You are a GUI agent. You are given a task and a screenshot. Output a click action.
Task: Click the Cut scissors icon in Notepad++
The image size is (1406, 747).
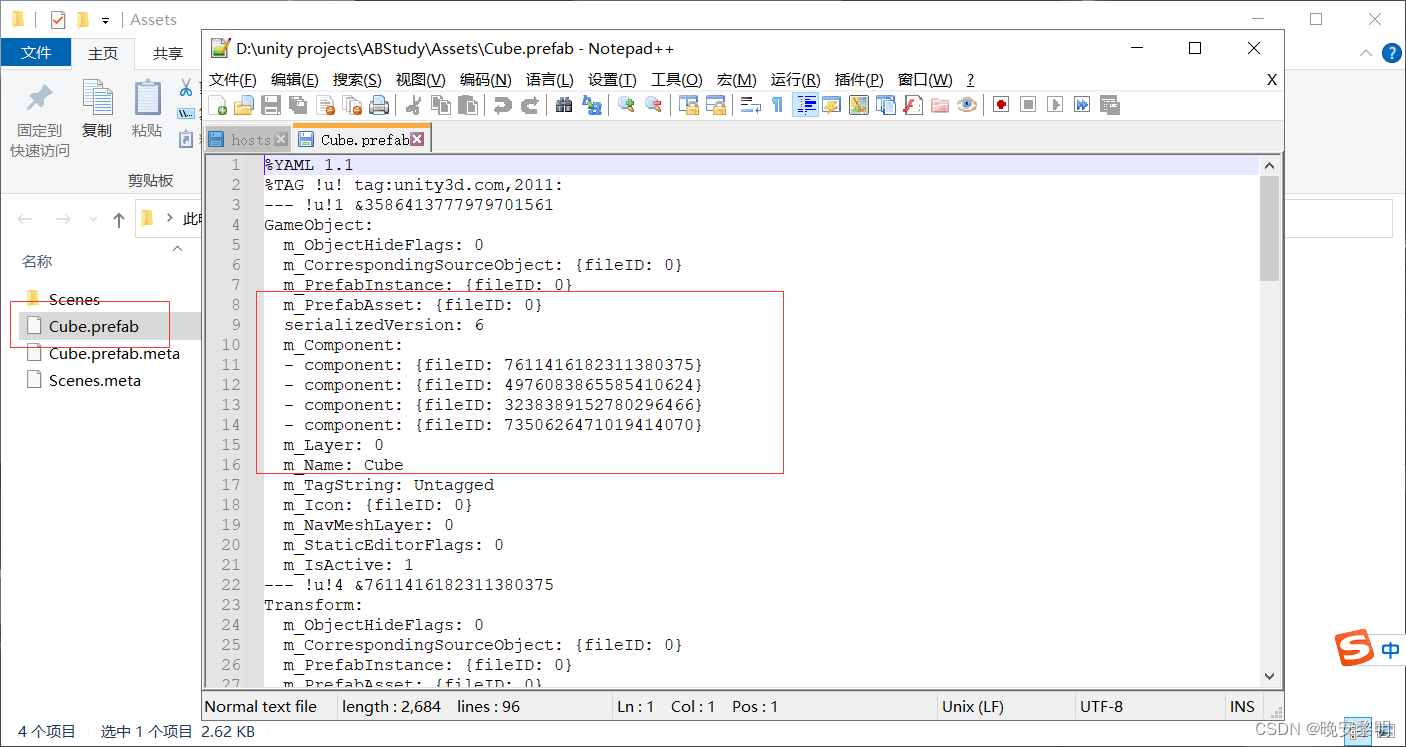coord(413,105)
